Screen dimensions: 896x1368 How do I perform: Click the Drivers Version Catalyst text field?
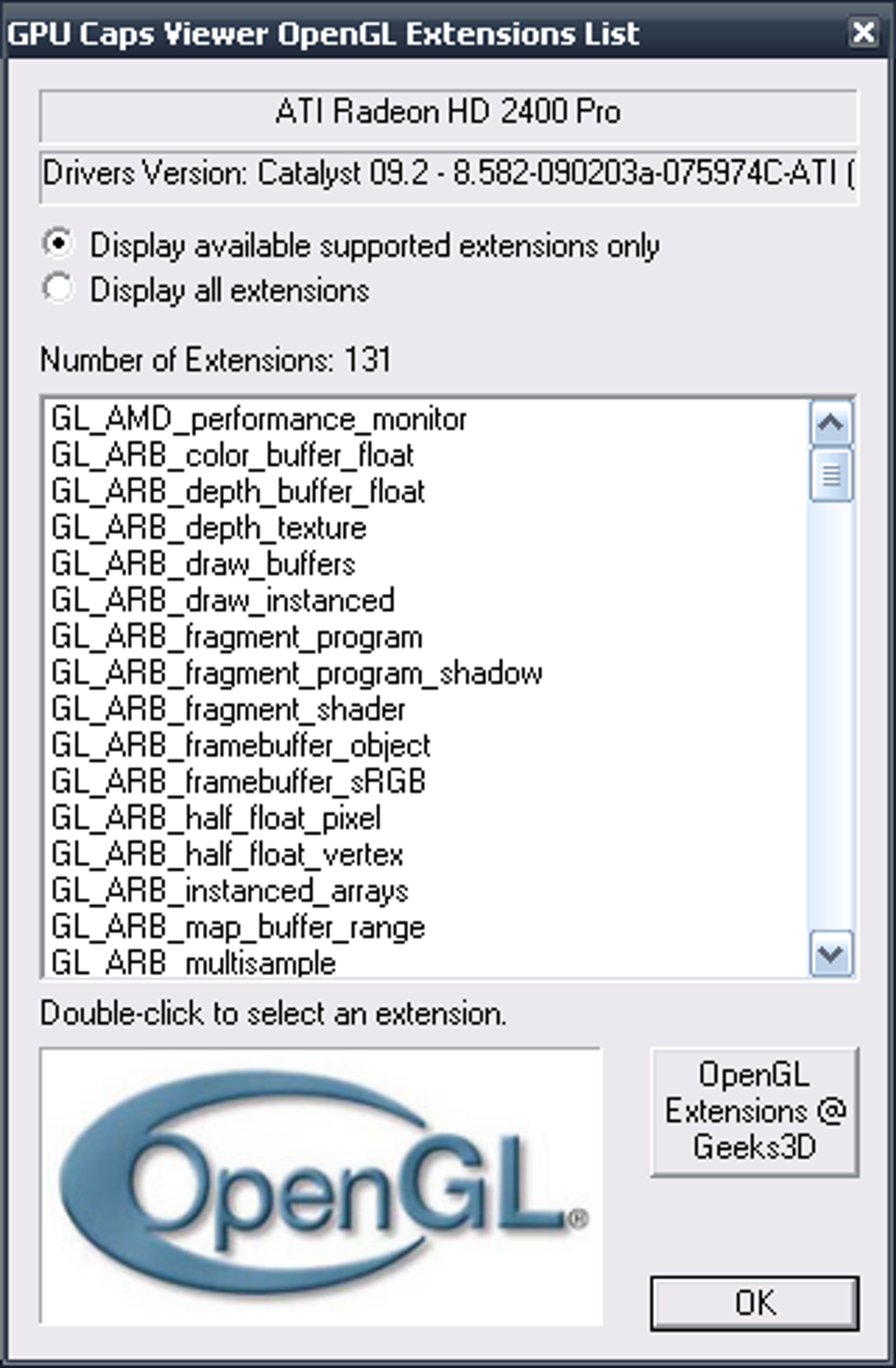(x=448, y=174)
